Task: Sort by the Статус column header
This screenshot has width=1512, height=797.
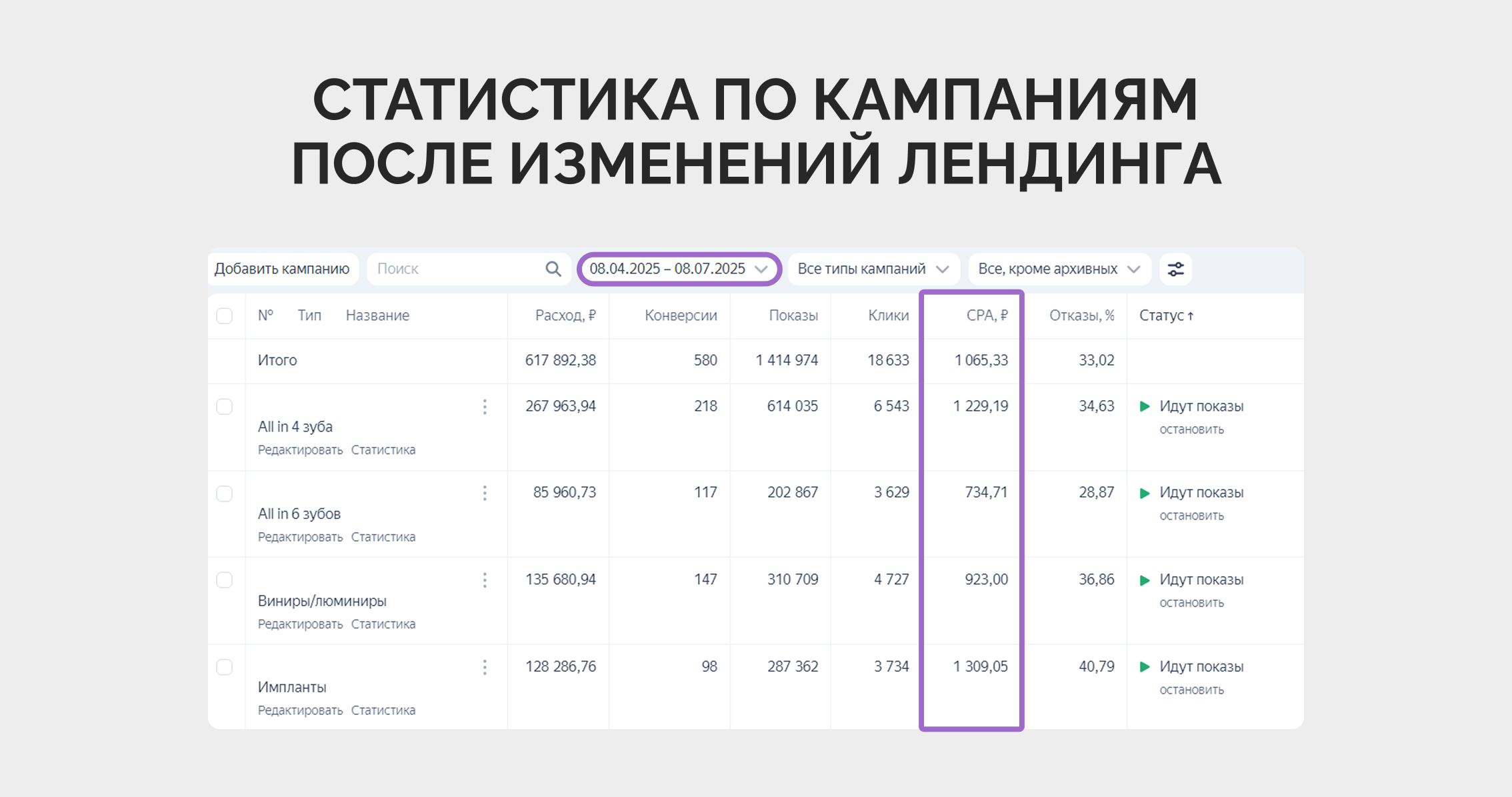Action: click(1165, 315)
